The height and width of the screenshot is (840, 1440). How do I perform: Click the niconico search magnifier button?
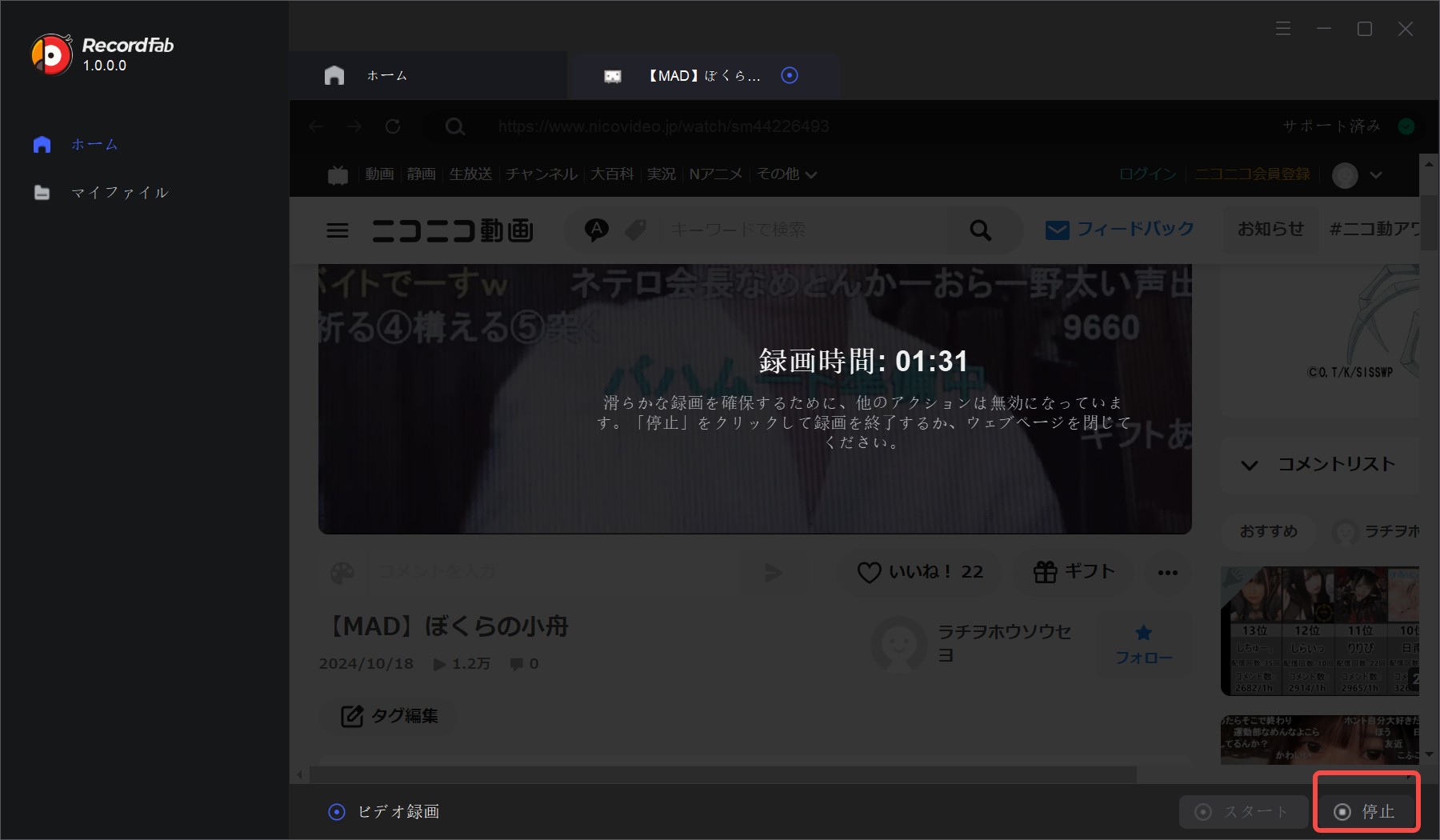point(981,230)
